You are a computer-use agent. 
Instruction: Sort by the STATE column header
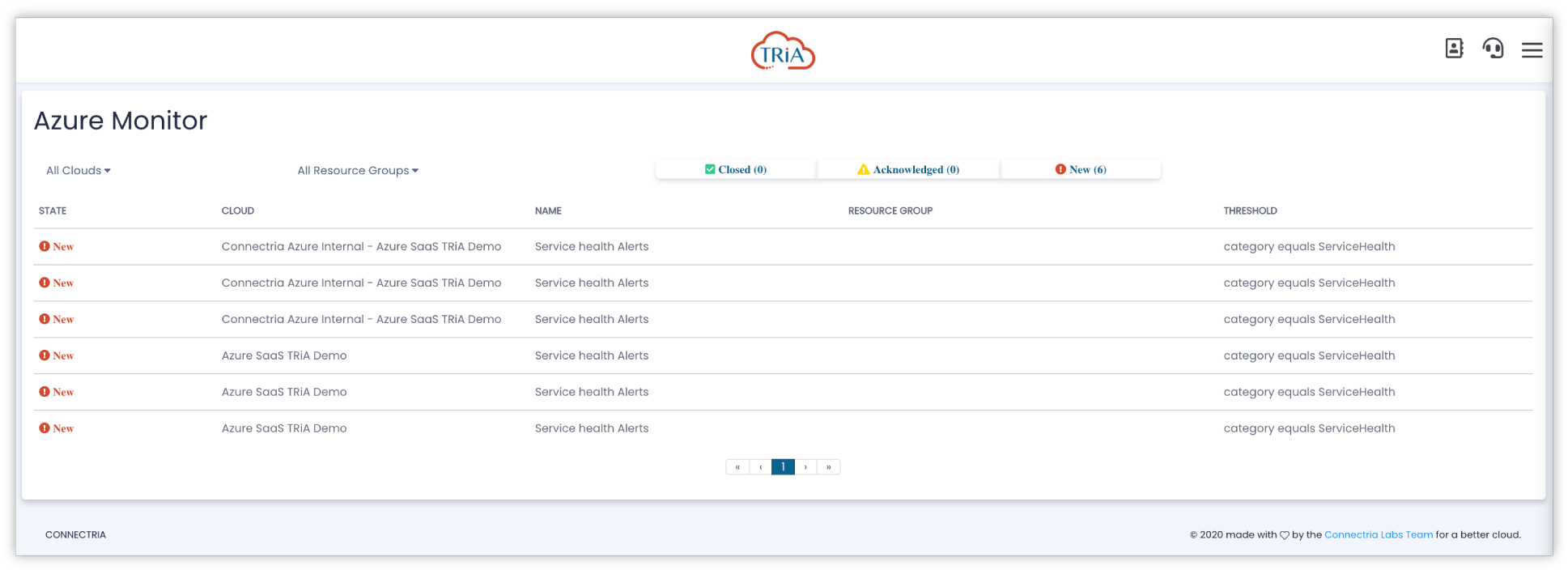53,211
